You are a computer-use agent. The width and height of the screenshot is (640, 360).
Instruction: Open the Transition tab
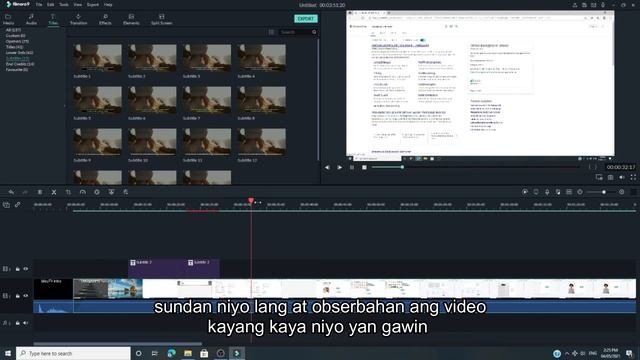click(x=78, y=19)
